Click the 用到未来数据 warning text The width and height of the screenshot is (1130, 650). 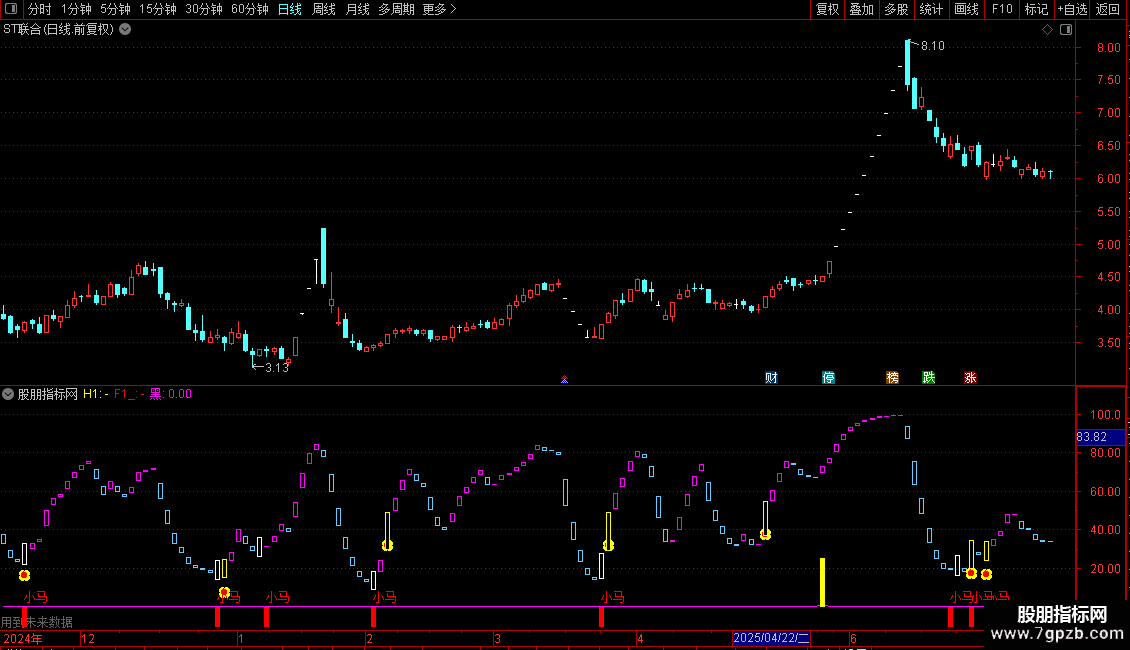pyautogui.click(x=37, y=622)
